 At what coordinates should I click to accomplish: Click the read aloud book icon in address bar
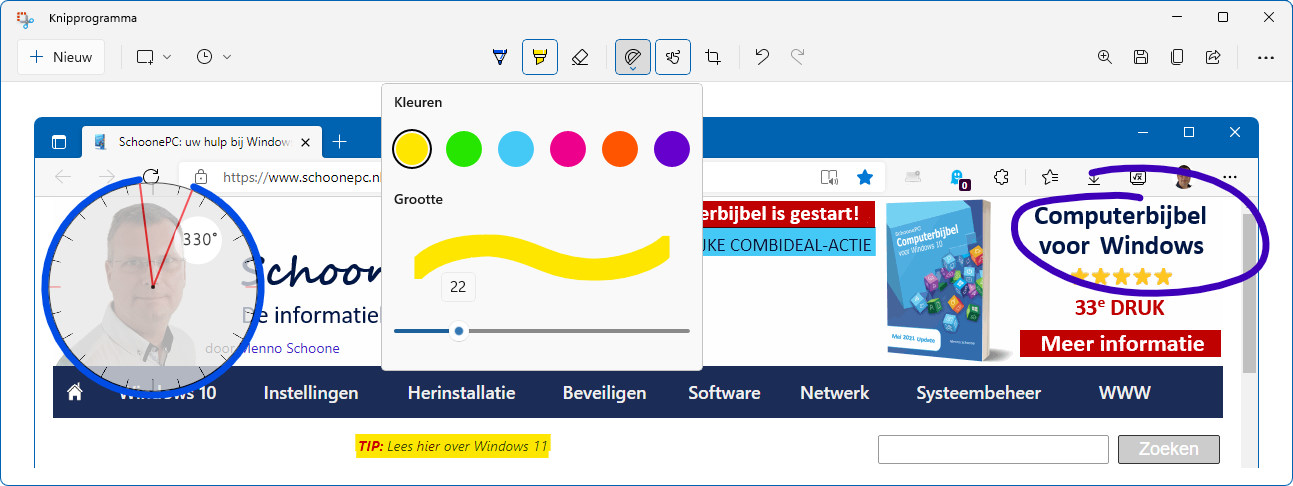[828, 177]
